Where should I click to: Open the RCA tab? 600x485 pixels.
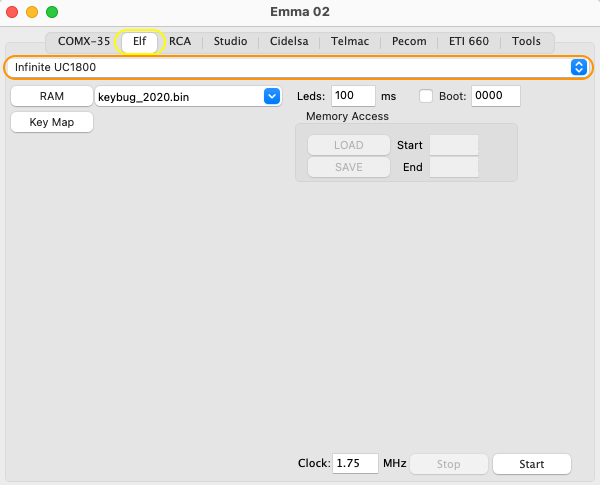point(180,41)
